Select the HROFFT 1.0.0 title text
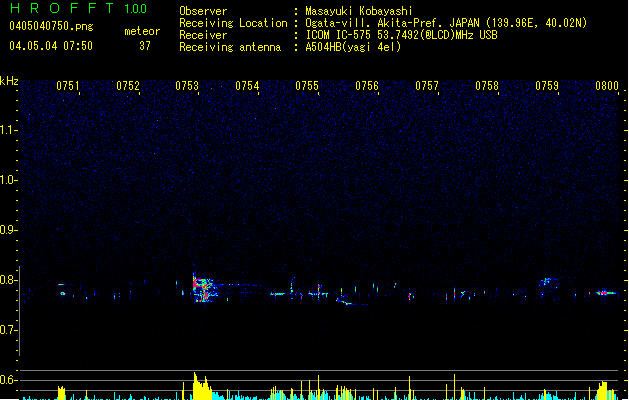Viewport: 629px width, 400px height. 78,8
